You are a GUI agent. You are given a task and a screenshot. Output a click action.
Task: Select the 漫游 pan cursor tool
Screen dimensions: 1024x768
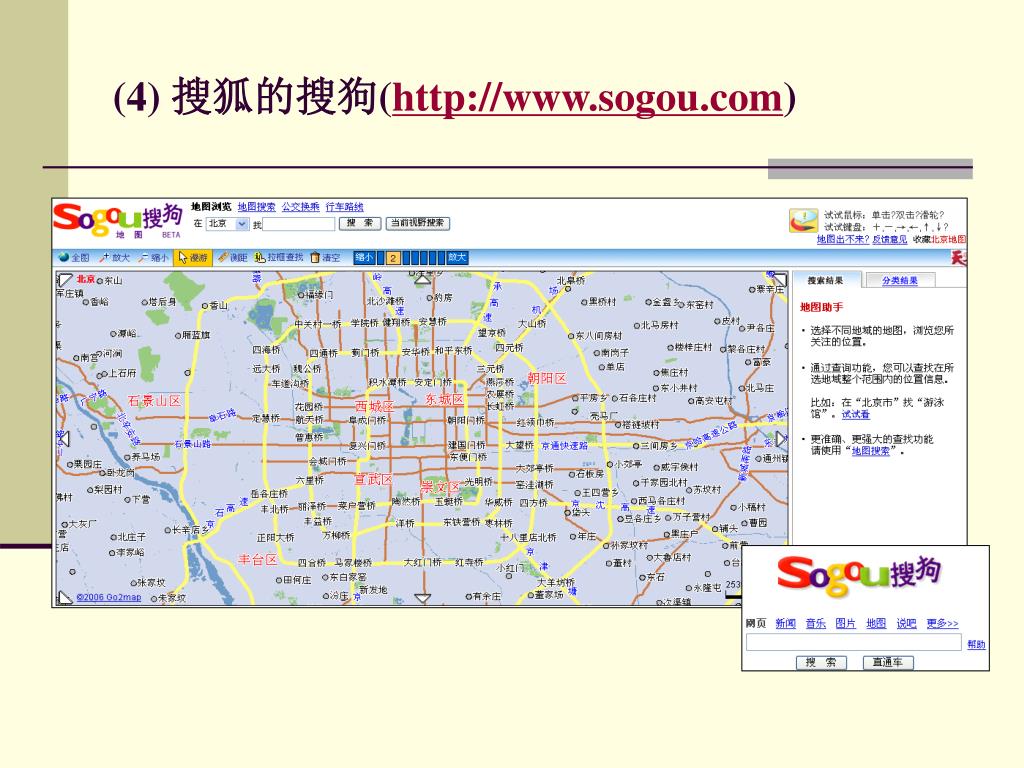(193, 258)
